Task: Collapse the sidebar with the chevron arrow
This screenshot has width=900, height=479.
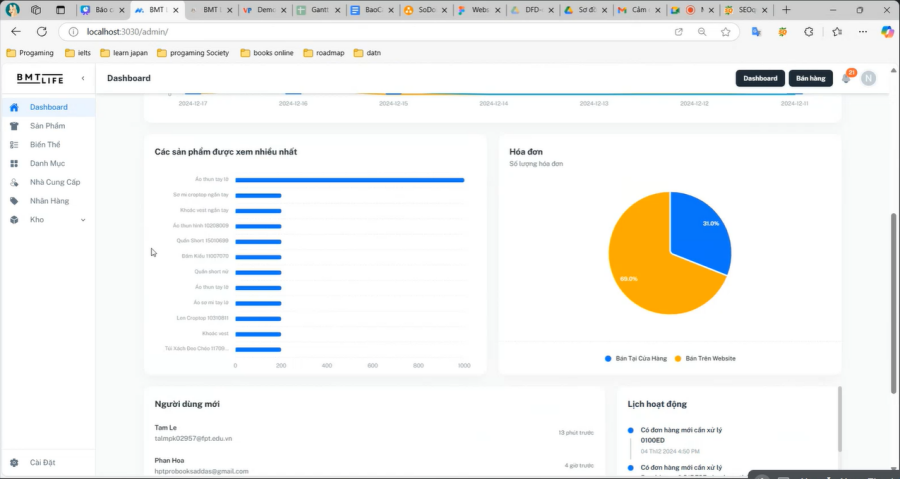Action: (83, 78)
